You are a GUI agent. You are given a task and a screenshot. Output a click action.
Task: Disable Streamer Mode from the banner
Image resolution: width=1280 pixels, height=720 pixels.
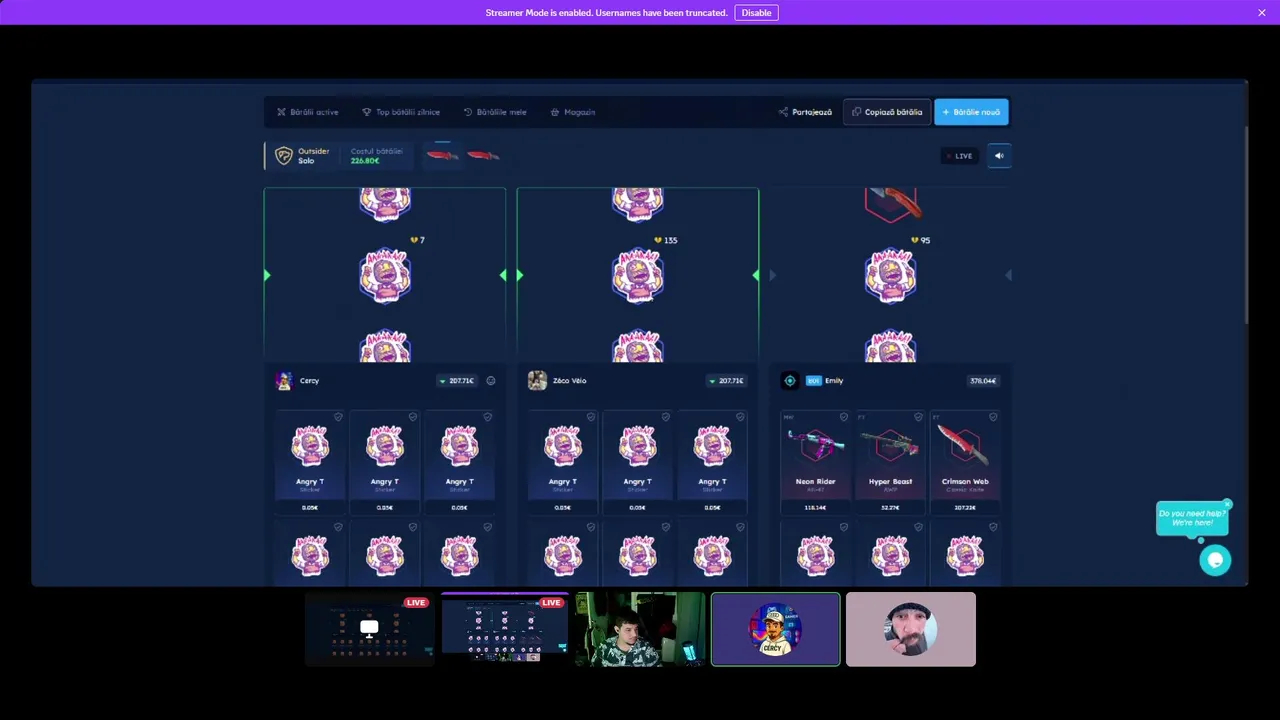[x=756, y=13]
